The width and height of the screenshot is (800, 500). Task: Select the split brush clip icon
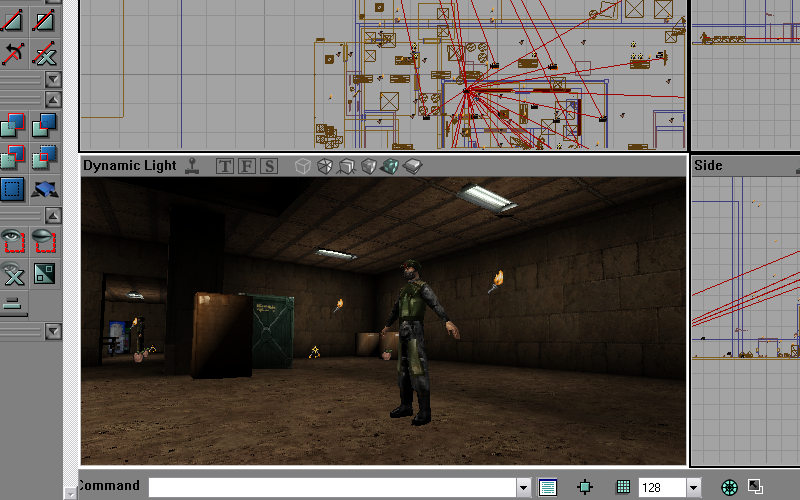(x=45, y=20)
